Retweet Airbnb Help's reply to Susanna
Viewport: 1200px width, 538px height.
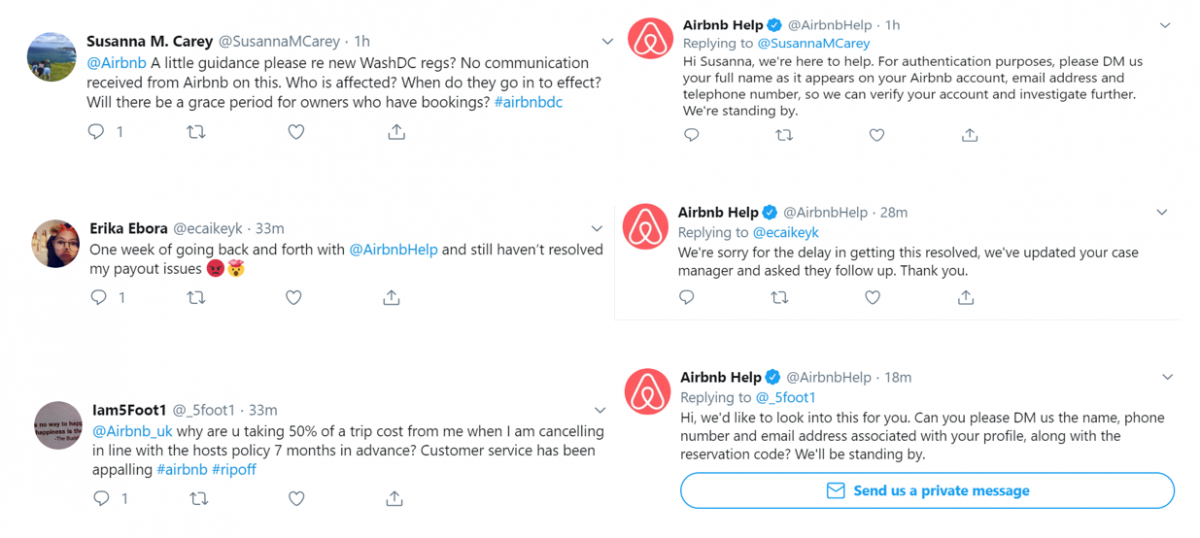point(783,135)
